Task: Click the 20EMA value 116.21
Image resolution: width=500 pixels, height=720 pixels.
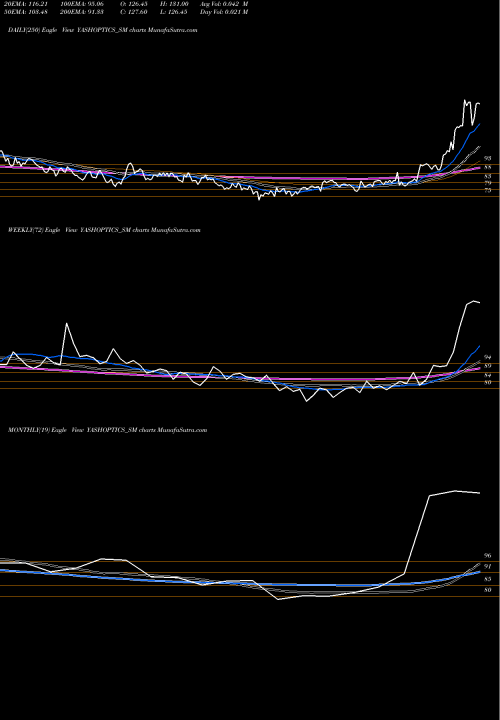Action: (24, 4)
